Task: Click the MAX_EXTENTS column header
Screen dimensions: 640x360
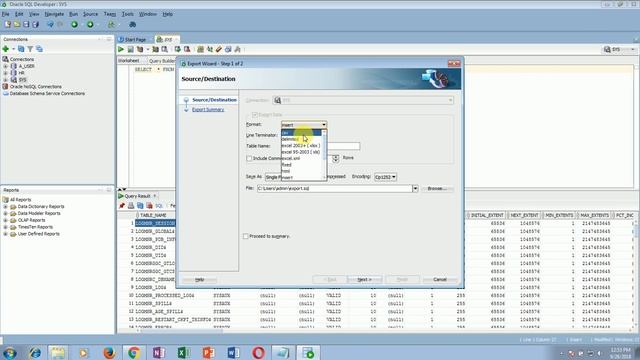Action: point(595,215)
